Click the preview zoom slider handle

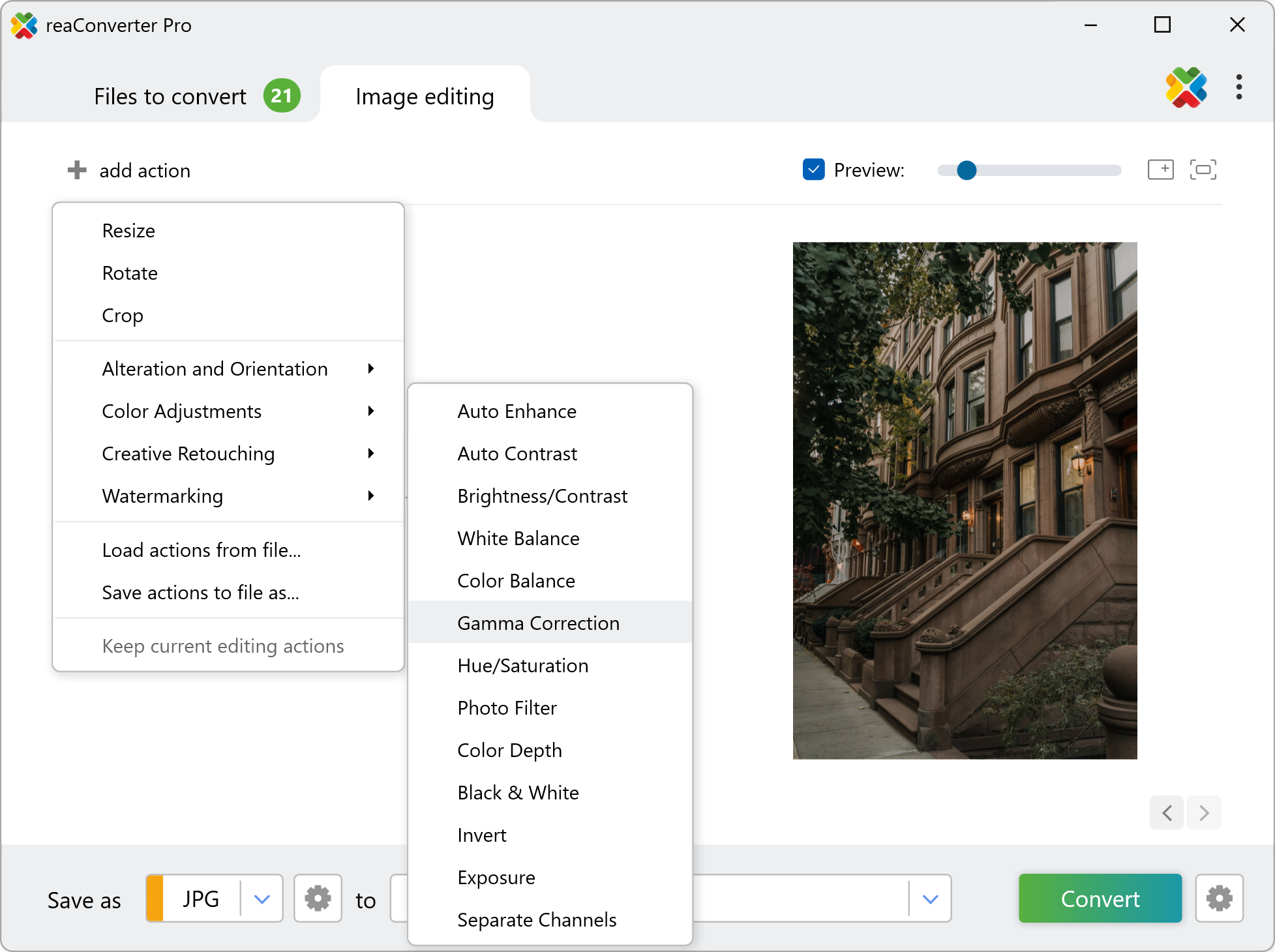pos(967,170)
